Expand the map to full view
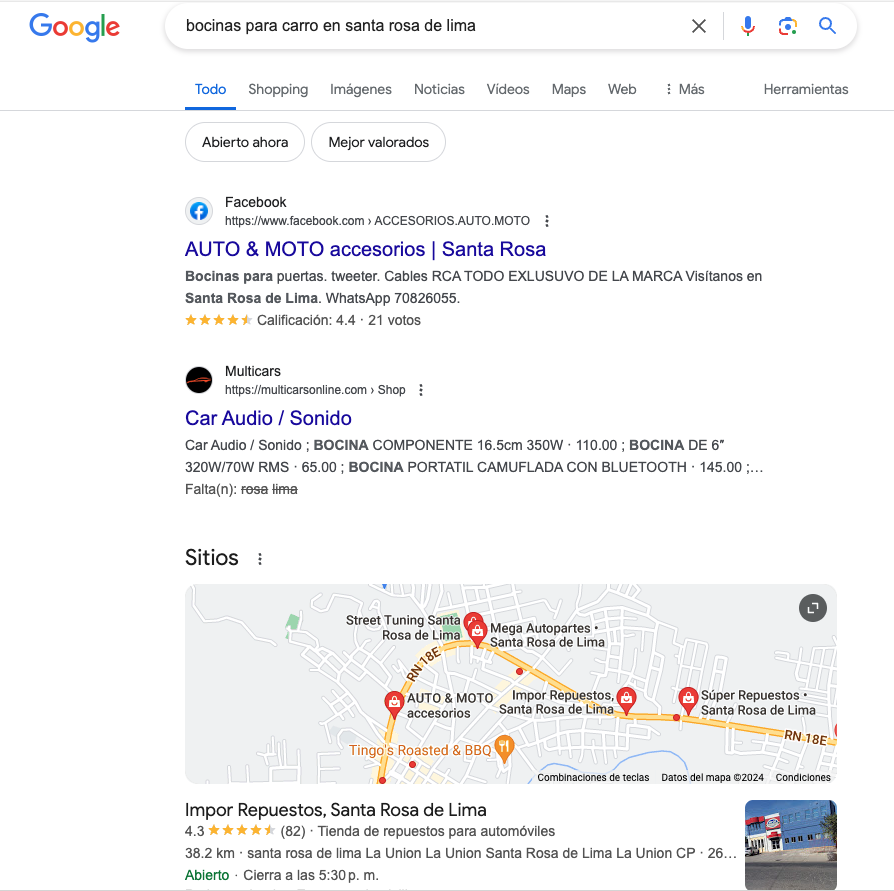Viewport: 894px width, 891px height. (x=812, y=608)
